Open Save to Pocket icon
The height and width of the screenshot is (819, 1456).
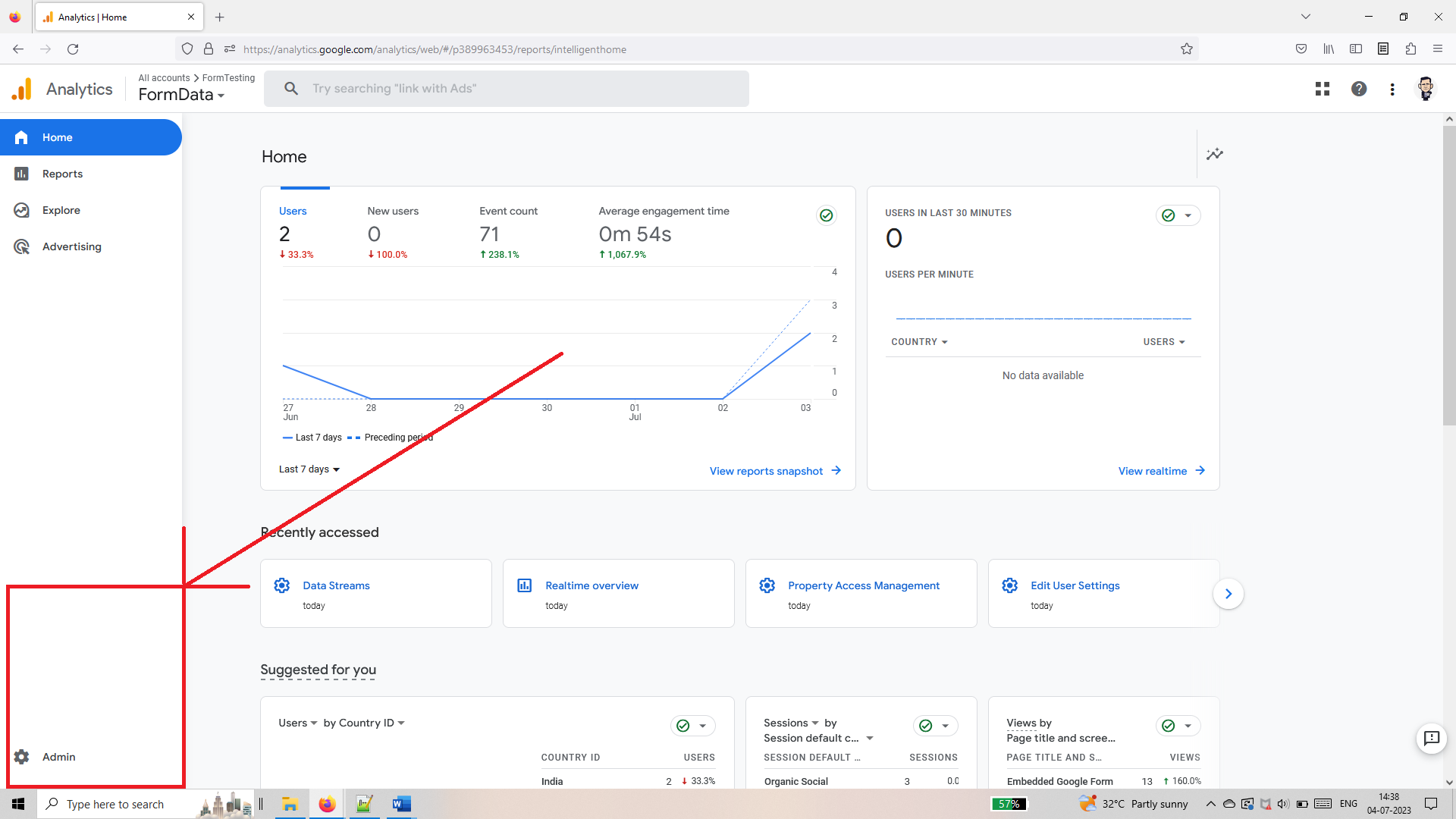1301,49
